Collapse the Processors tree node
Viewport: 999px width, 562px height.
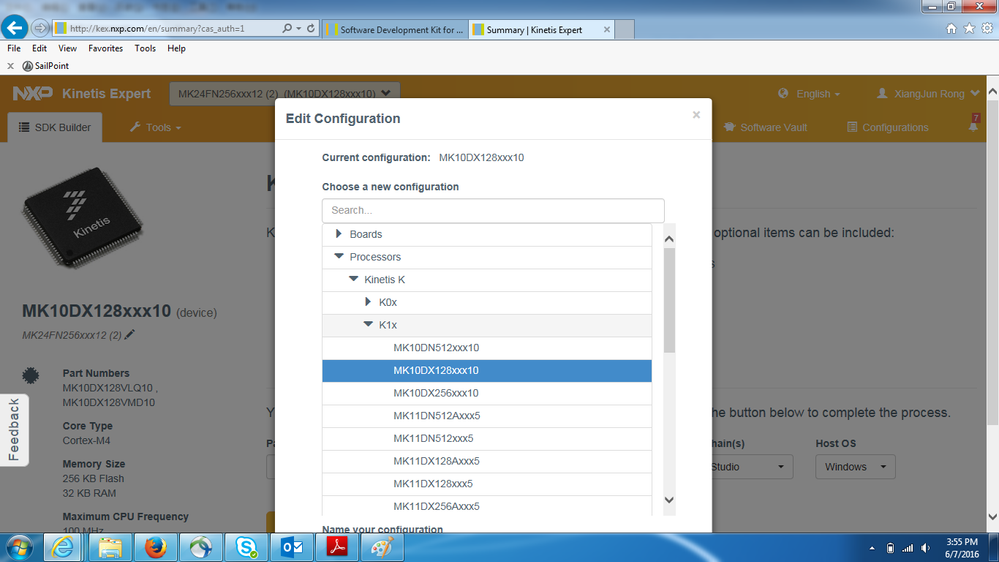click(x=338, y=256)
